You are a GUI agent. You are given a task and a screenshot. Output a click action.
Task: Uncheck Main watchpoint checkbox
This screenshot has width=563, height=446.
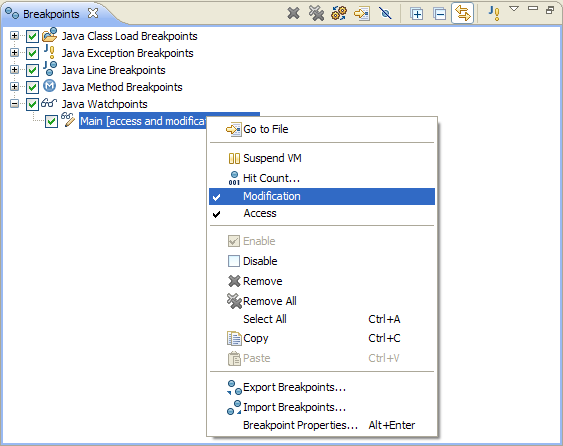click(51, 121)
